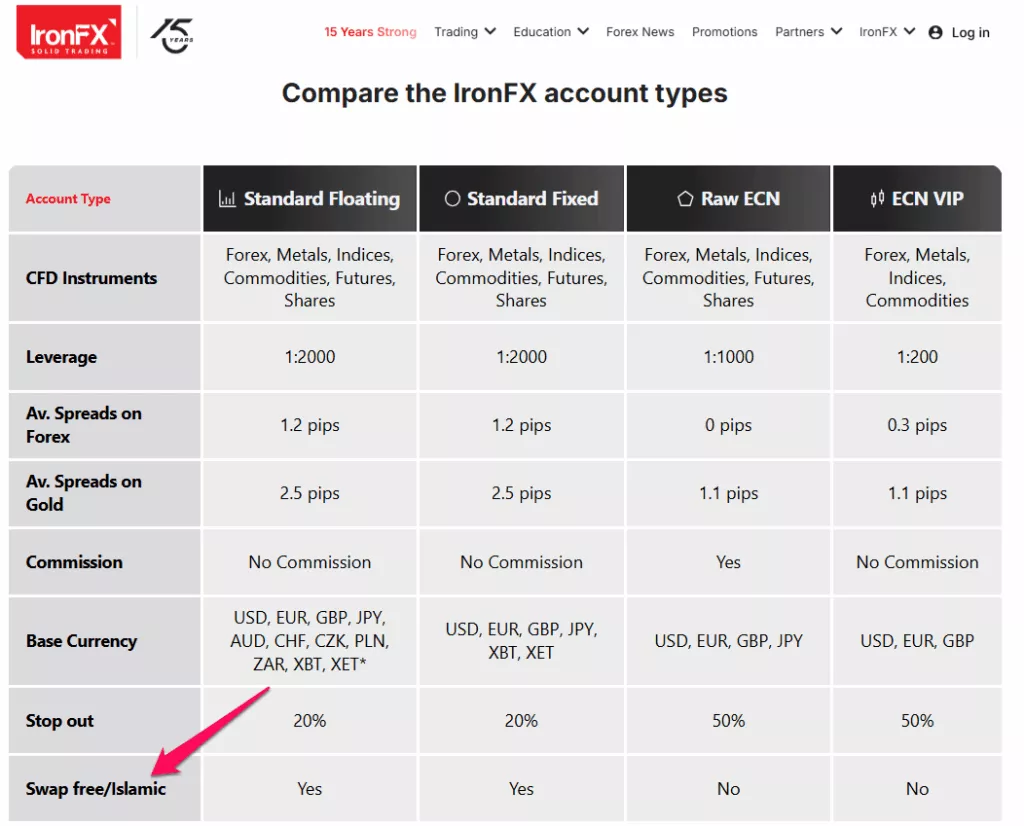Click the candlestick icon in ECN VIP header
This screenshot has width=1024, height=826.
click(x=877, y=199)
